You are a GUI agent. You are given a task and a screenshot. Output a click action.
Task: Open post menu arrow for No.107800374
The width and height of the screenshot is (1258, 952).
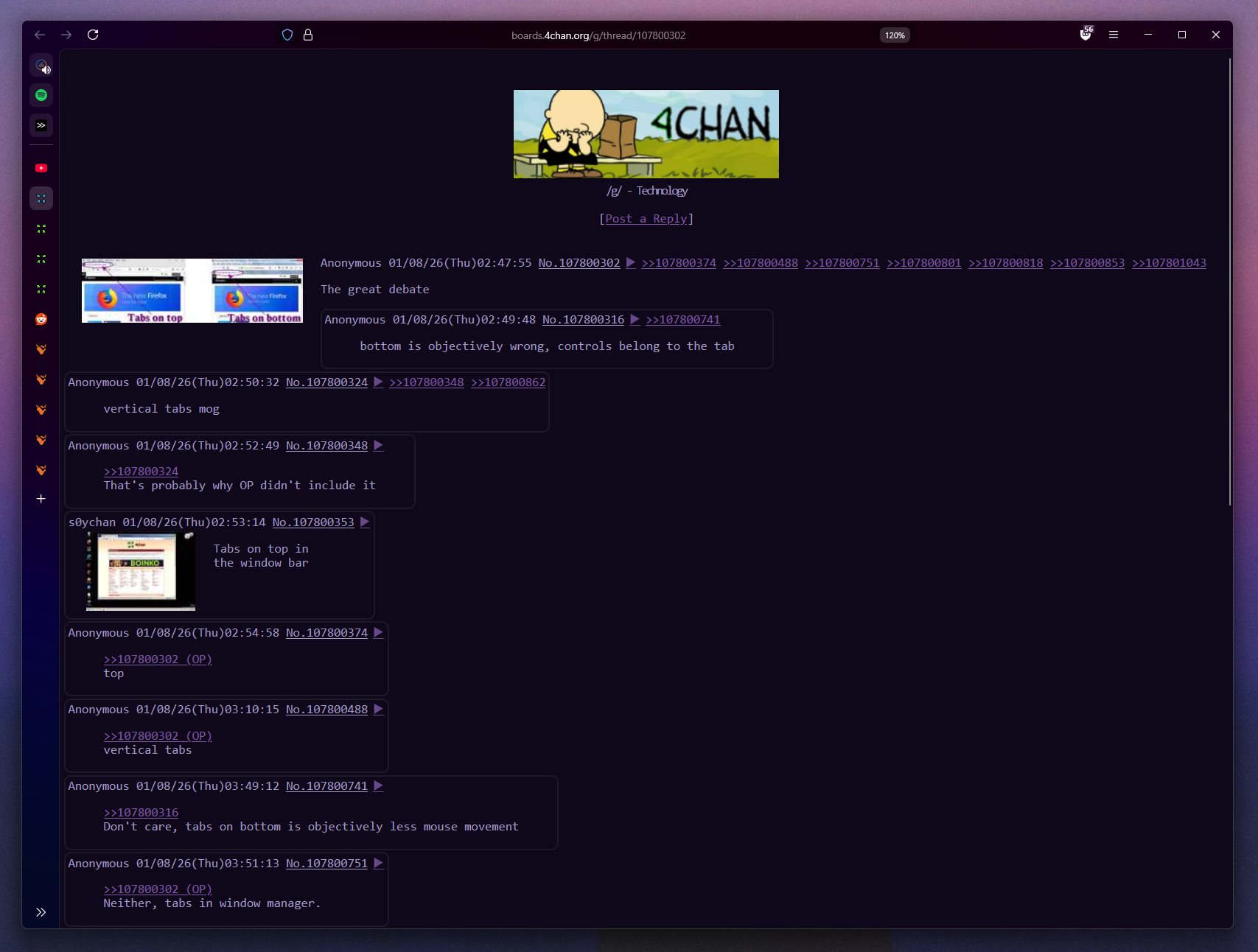point(378,633)
